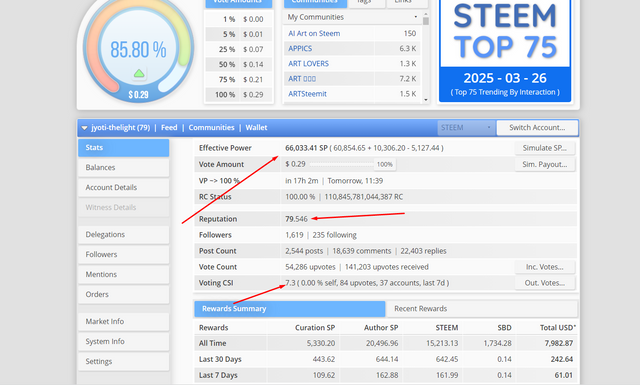Screen dimensions: 640x385
Task: Click the Feed link in account bar
Action: 169,128
